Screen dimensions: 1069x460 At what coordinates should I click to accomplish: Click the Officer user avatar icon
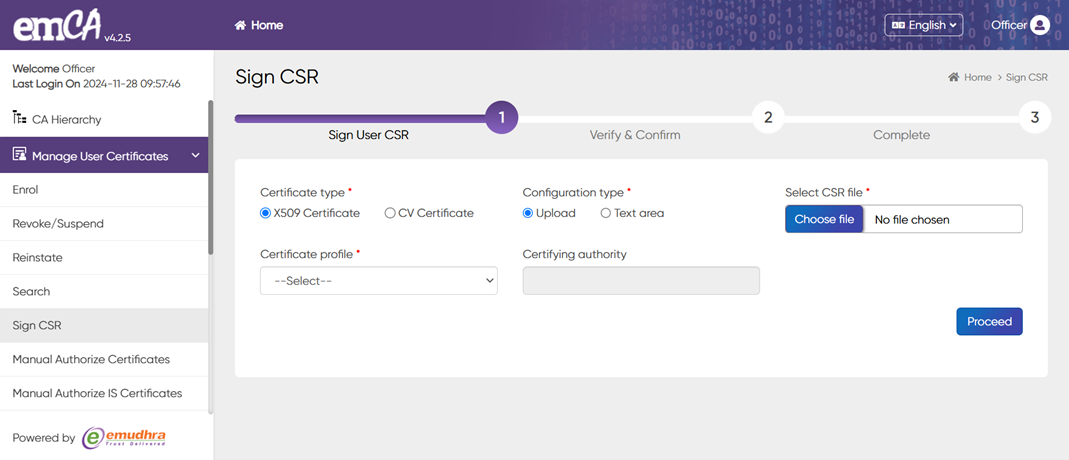1040,25
